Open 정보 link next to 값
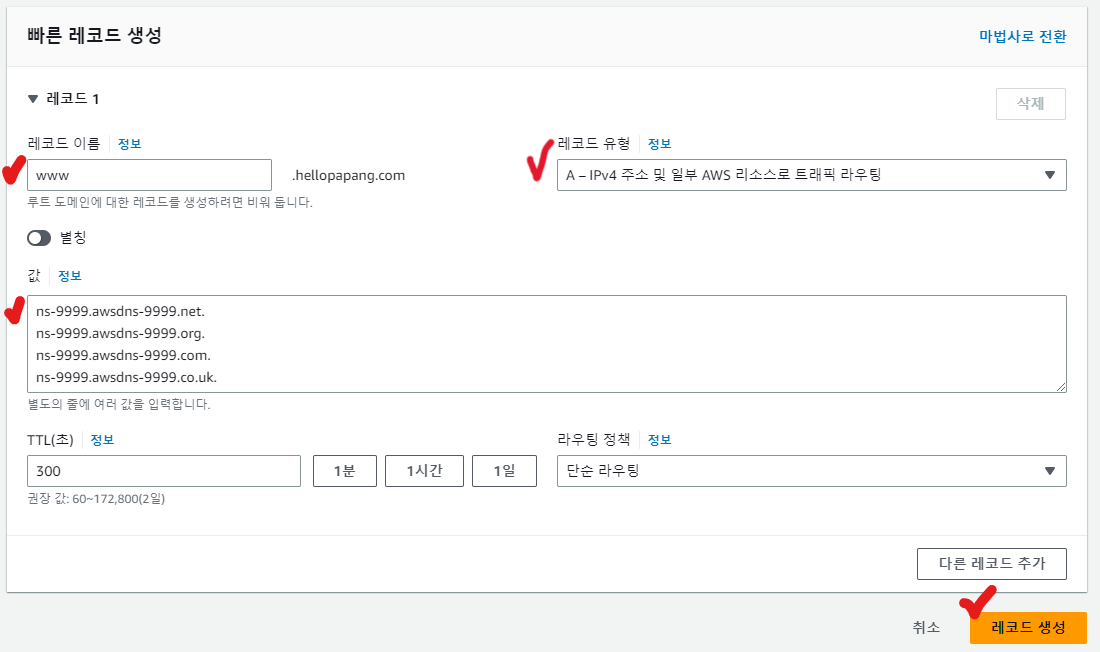This screenshot has width=1100, height=652. point(70,276)
